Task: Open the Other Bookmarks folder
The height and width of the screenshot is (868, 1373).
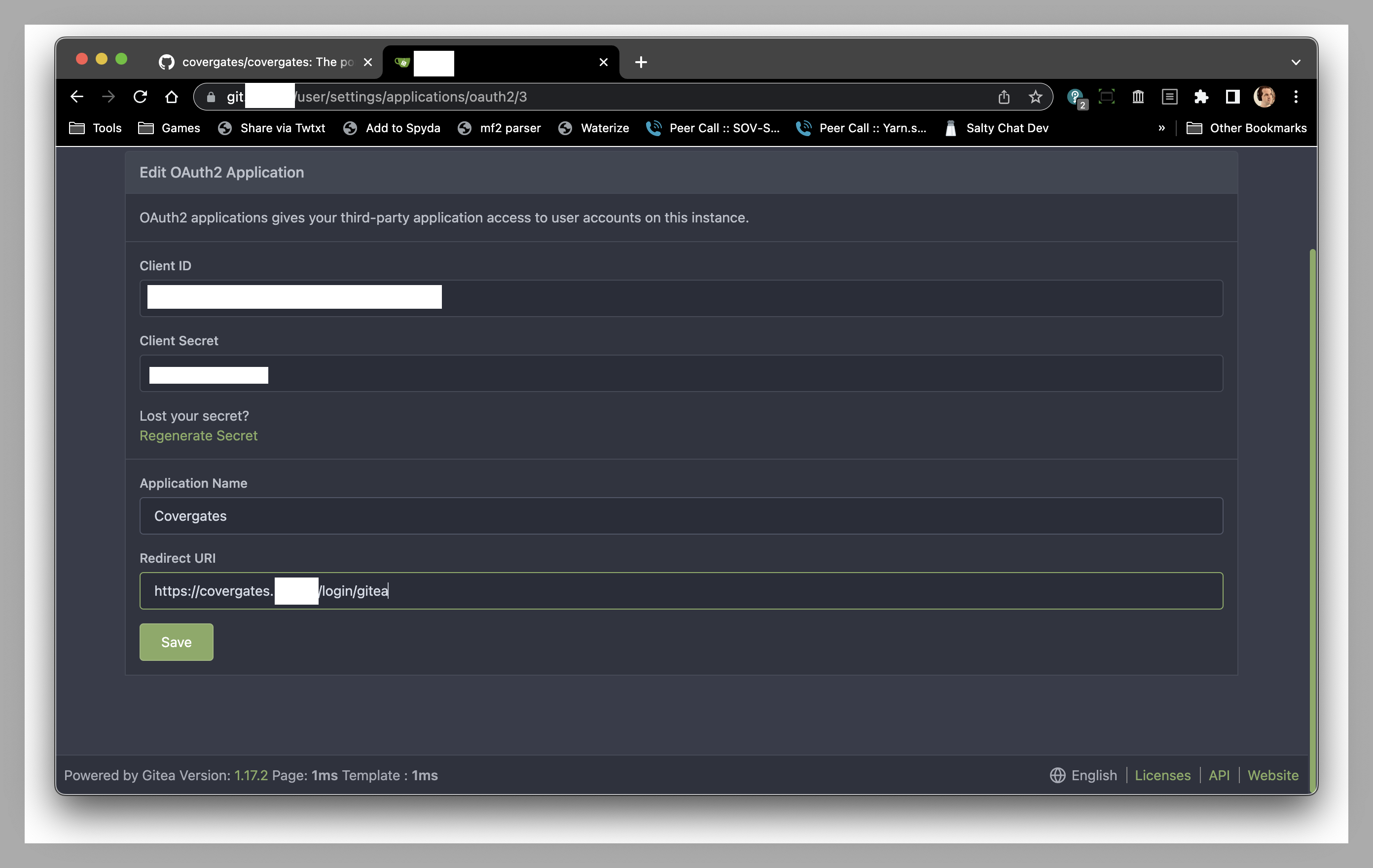Action: 1246,128
